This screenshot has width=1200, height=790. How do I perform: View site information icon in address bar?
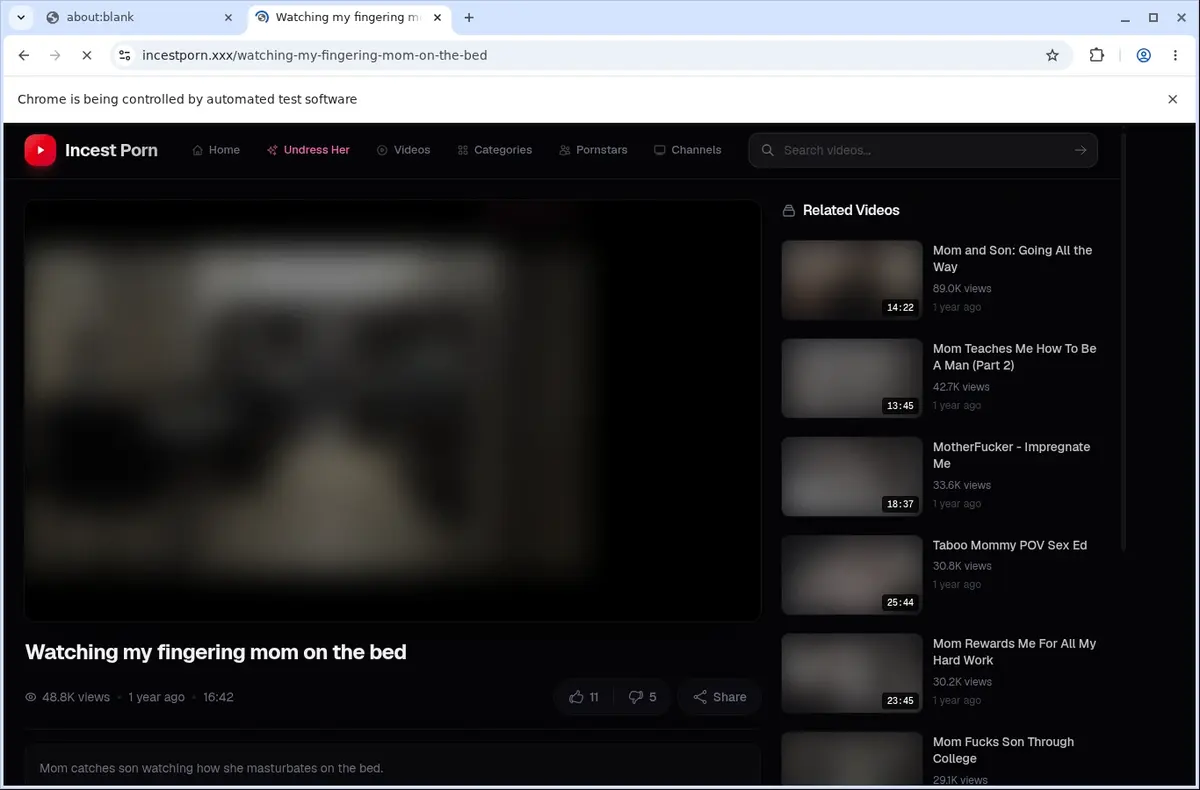pyautogui.click(x=124, y=56)
